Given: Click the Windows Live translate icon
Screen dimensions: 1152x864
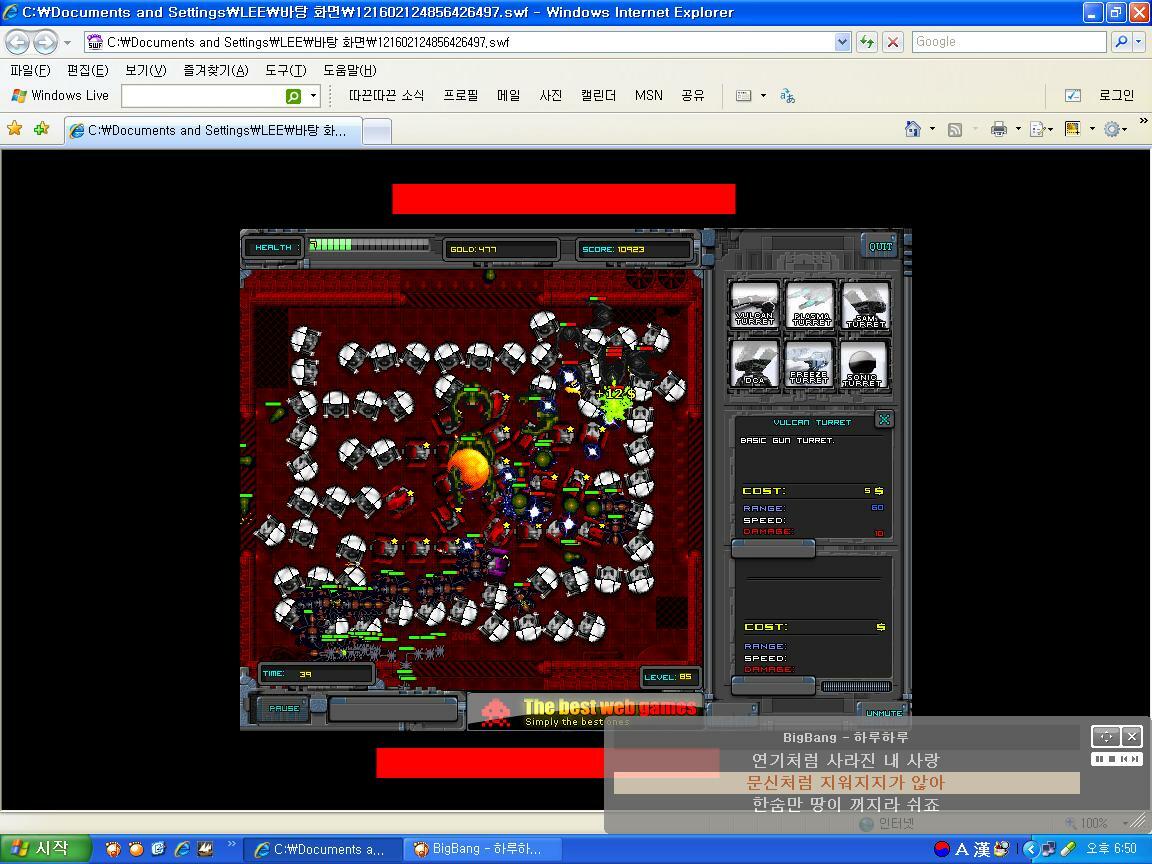Looking at the screenshot, I should coord(787,96).
